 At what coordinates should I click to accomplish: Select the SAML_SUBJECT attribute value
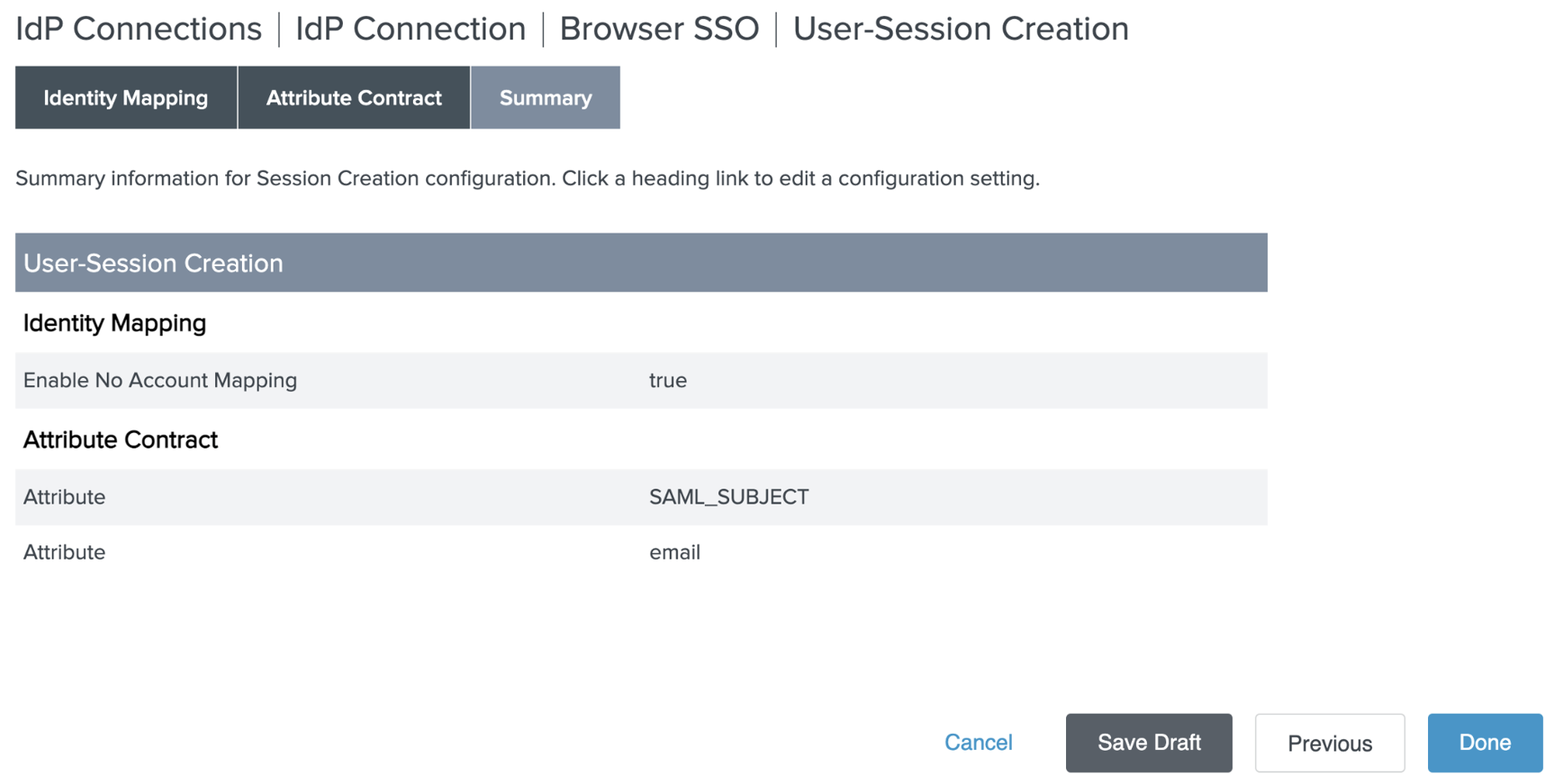click(728, 497)
